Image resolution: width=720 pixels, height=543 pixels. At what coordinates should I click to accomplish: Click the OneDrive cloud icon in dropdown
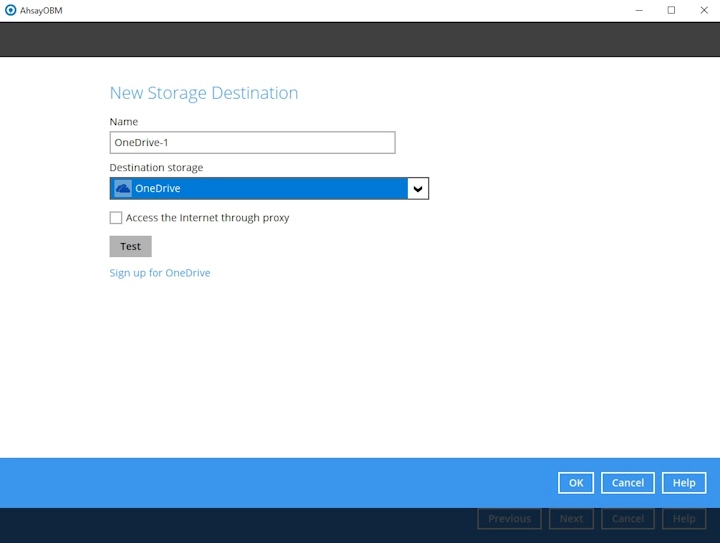(123, 189)
